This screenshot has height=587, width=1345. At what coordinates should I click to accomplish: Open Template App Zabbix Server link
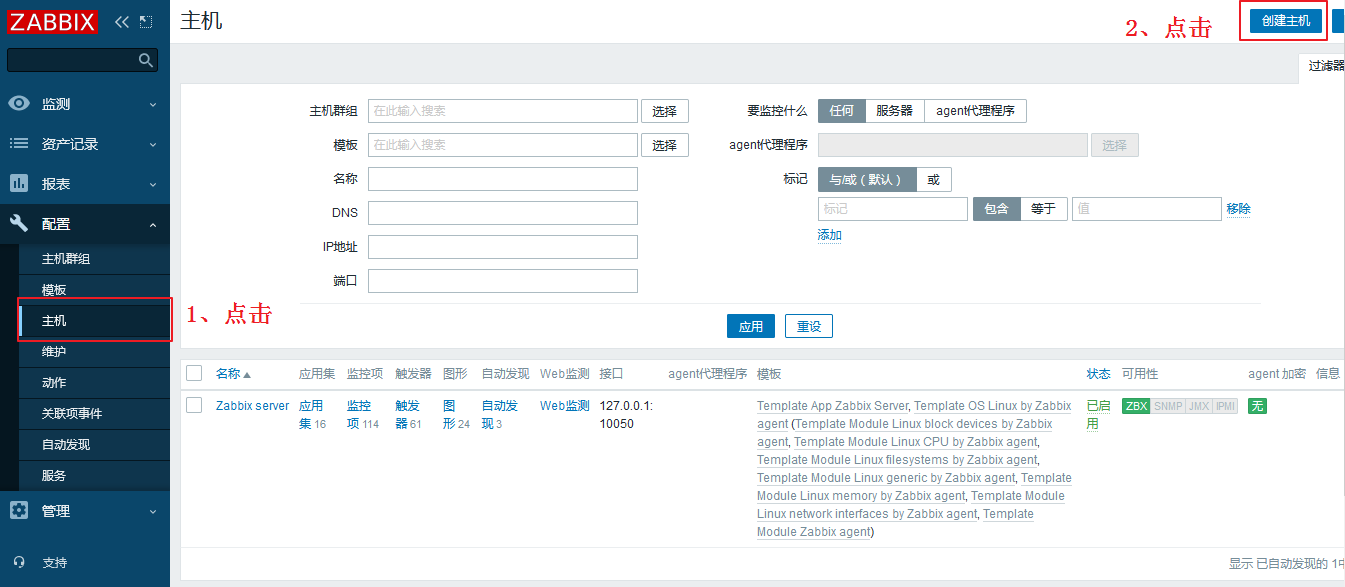pos(832,406)
